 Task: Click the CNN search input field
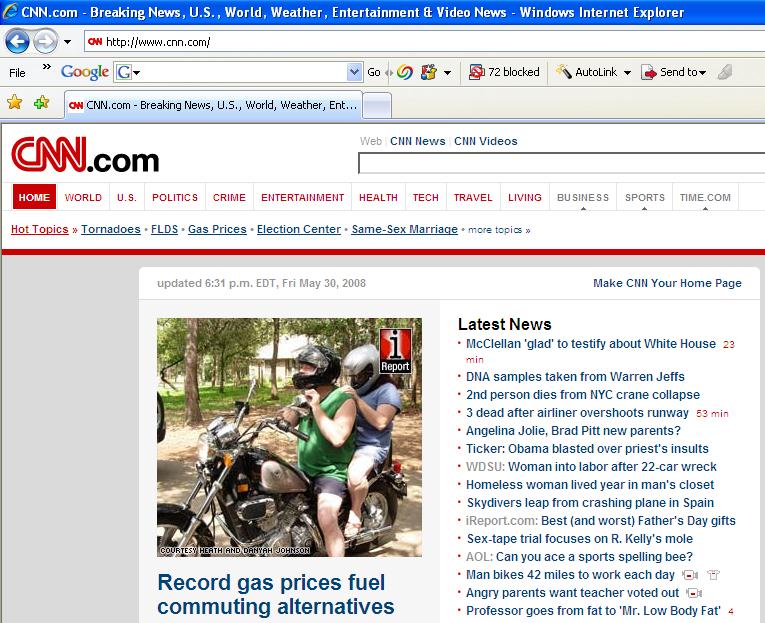pyautogui.click(x=560, y=163)
